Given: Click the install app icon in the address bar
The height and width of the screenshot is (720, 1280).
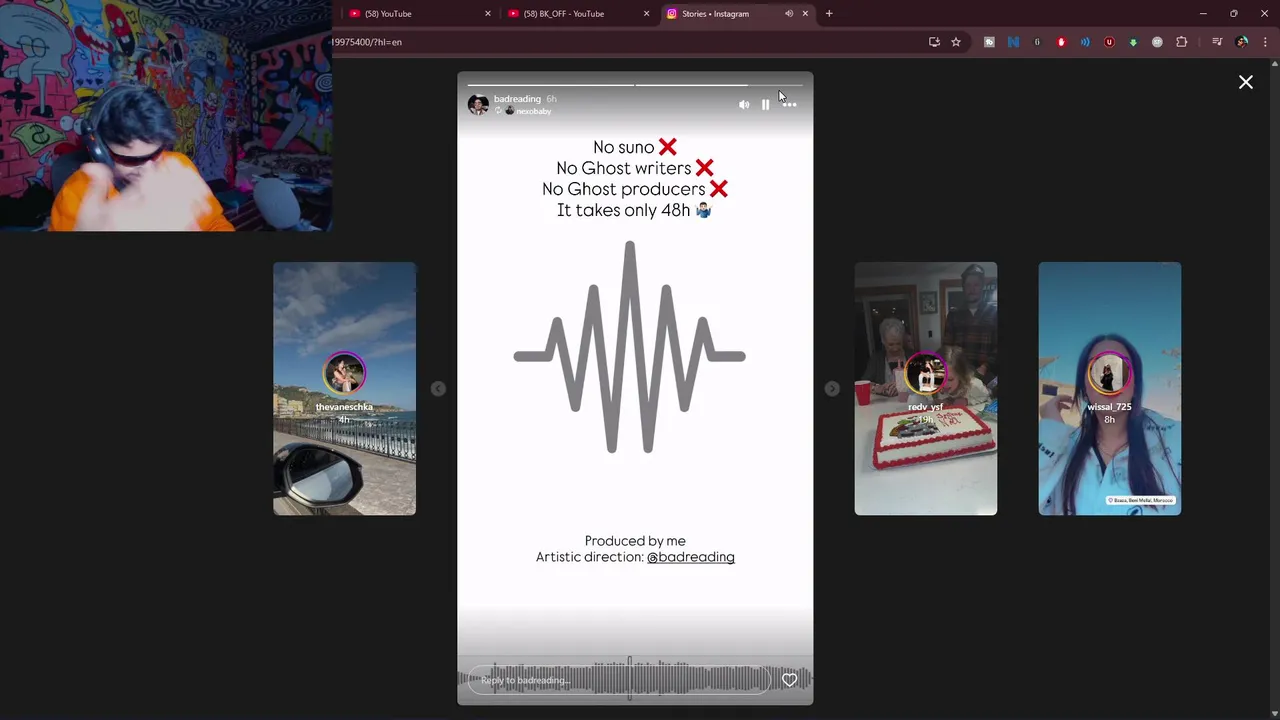Looking at the screenshot, I should tap(934, 42).
